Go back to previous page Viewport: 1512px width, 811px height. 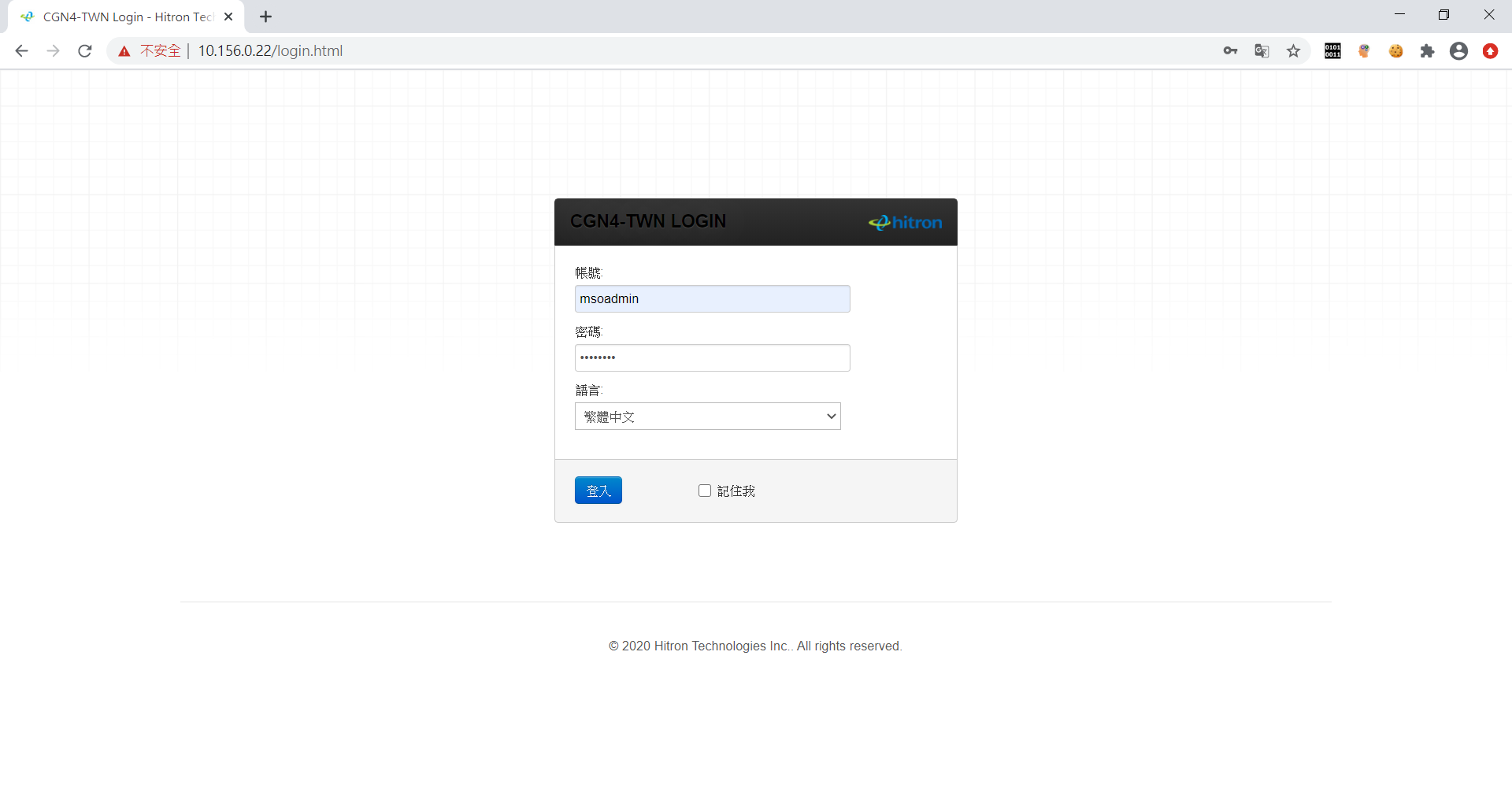point(21,51)
